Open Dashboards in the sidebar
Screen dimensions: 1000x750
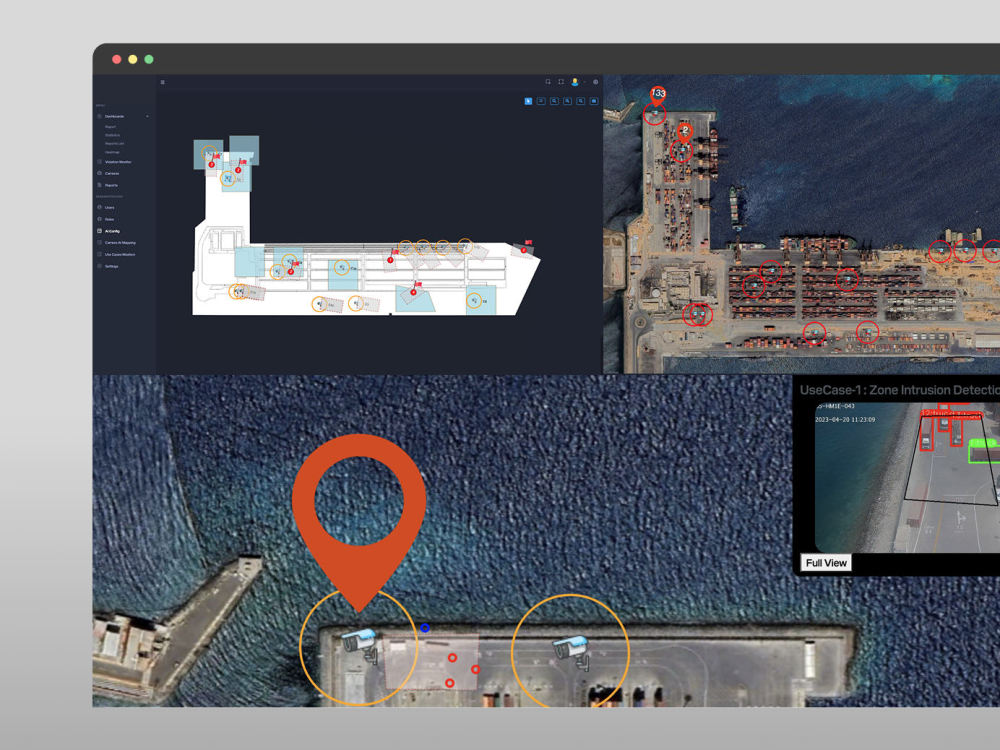(114, 117)
